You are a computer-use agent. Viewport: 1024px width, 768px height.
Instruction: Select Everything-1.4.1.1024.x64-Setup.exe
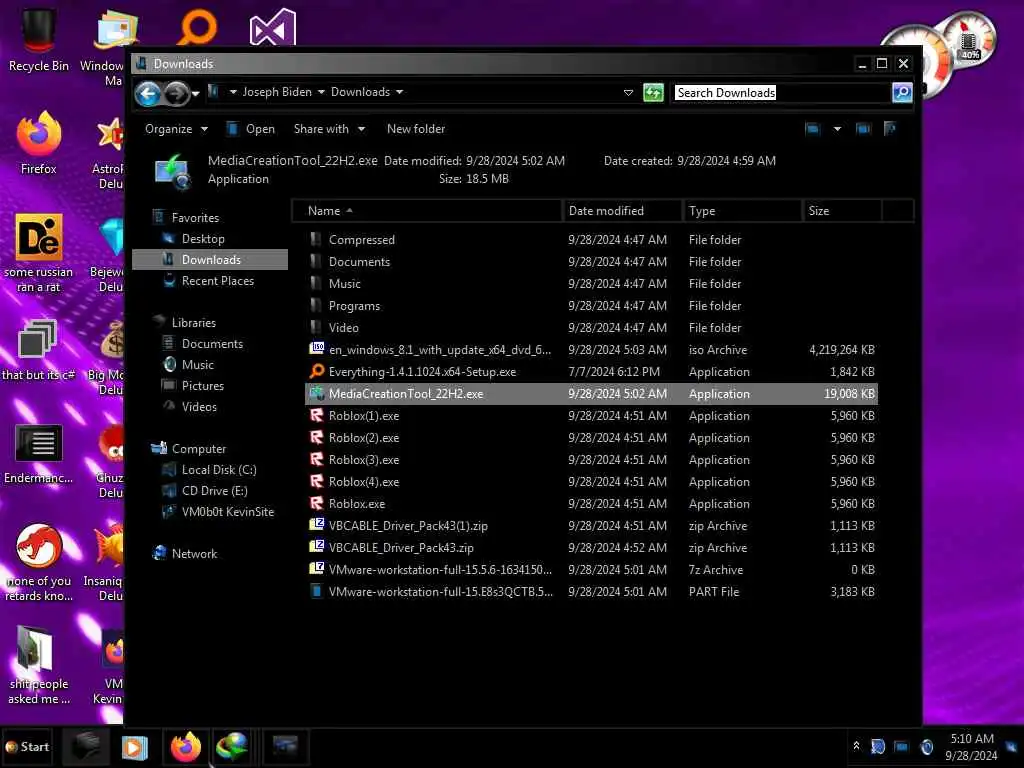(x=592, y=372)
